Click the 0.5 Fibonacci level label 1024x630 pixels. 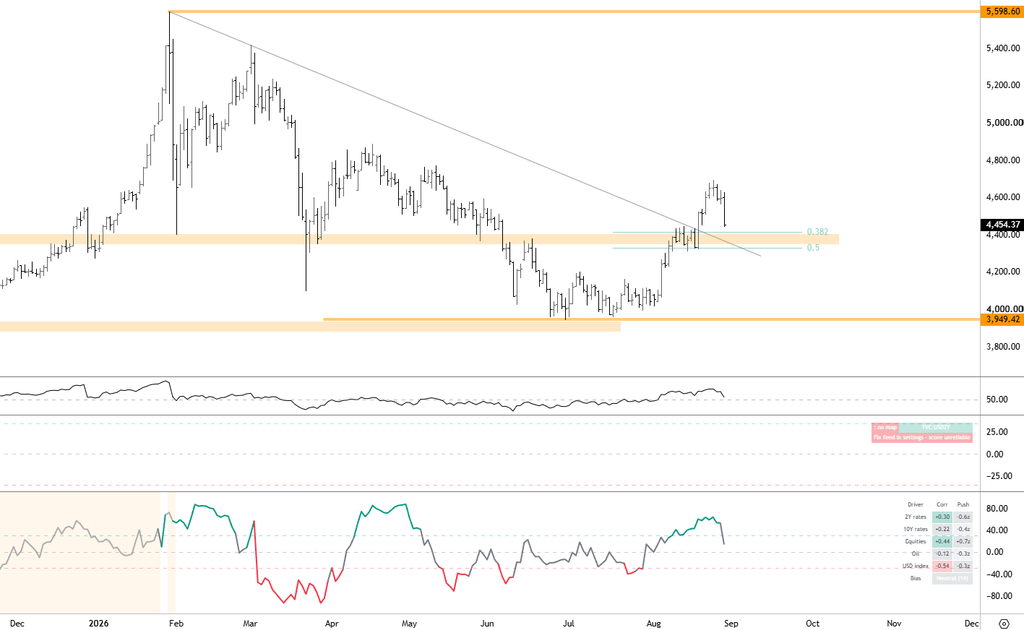point(813,247)
